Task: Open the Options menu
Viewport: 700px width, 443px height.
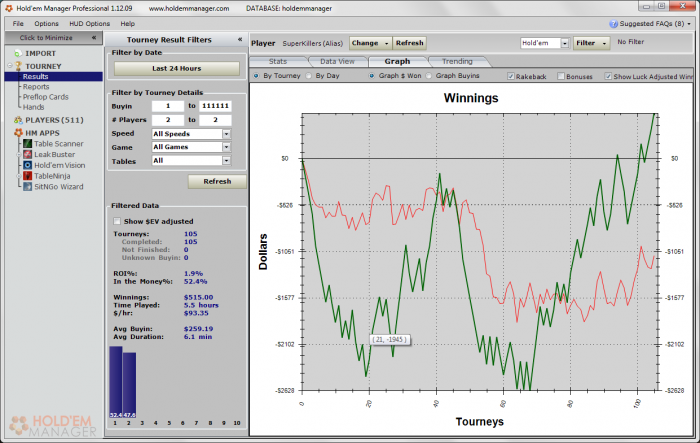Action: click(46, 24)
